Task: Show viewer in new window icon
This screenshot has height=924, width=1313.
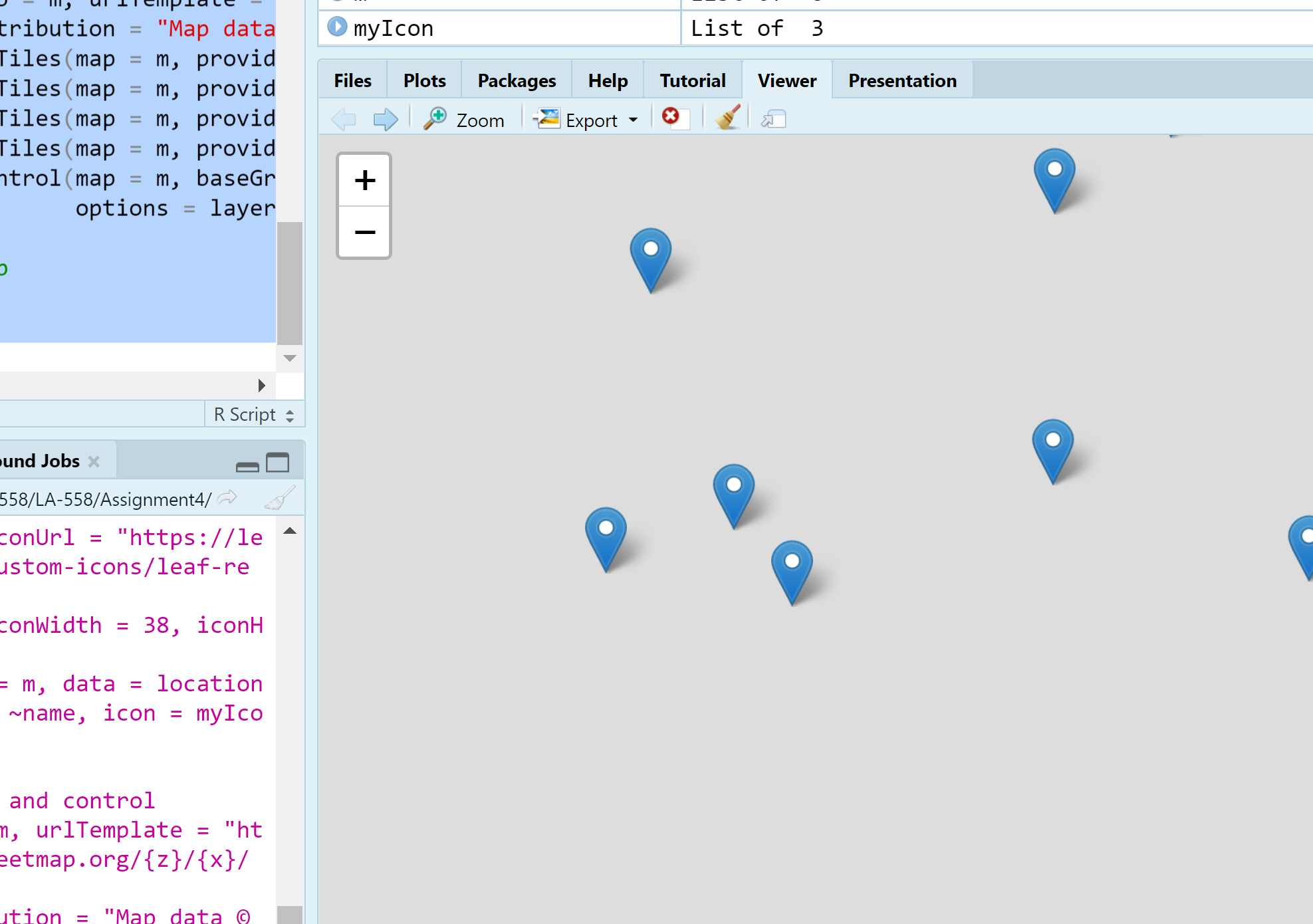Action: coord(773,120)
